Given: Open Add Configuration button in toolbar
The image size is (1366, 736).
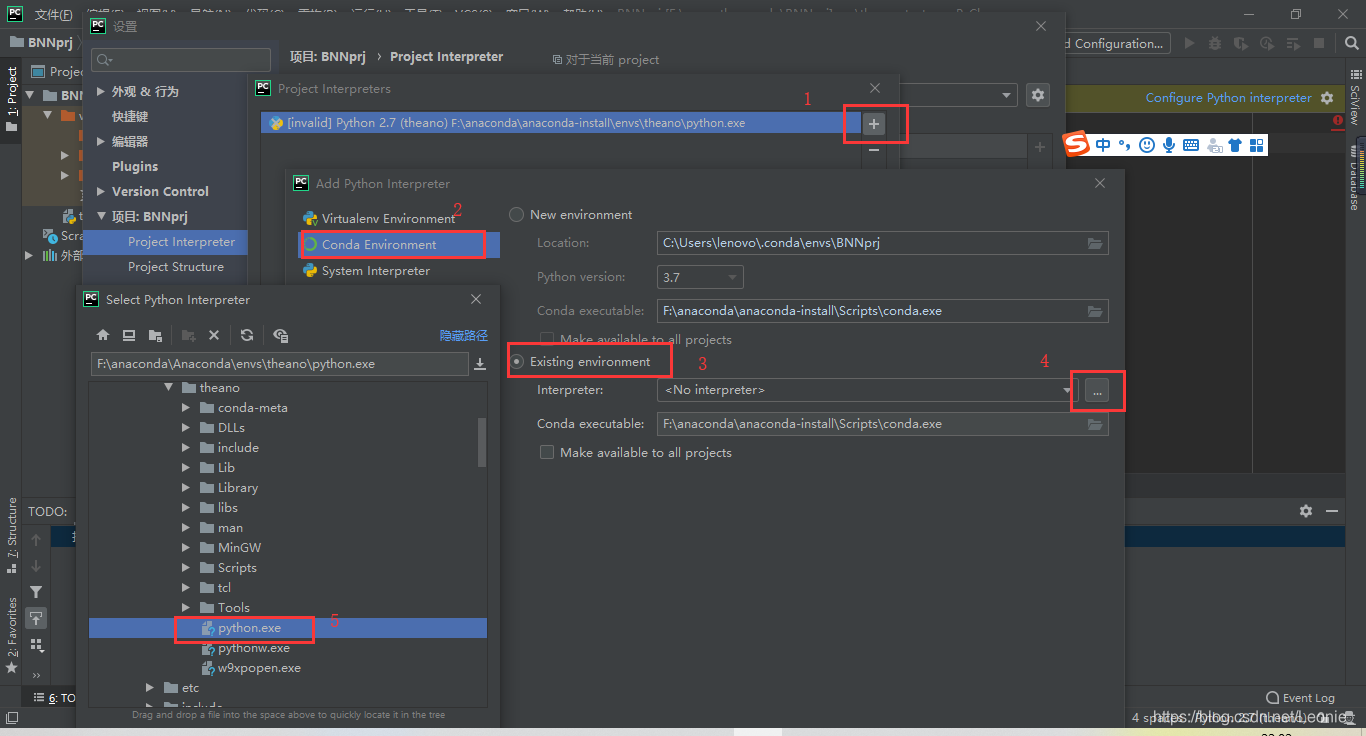Looking at the screenshot, I should pyautogui.click(x=1118, y=43).
